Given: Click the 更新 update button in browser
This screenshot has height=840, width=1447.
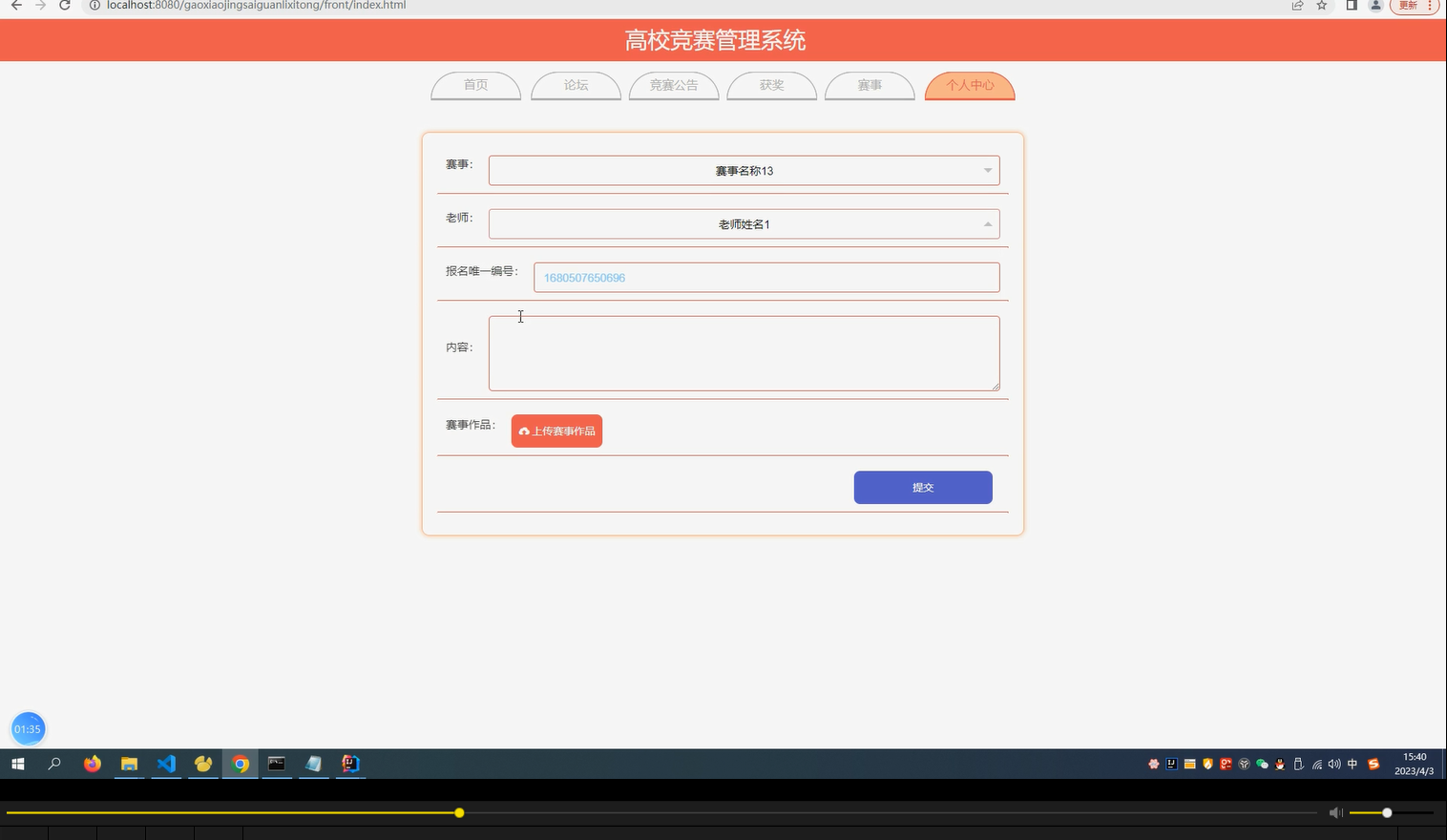Looking at the screenshot, I should tap(1410, 6).
